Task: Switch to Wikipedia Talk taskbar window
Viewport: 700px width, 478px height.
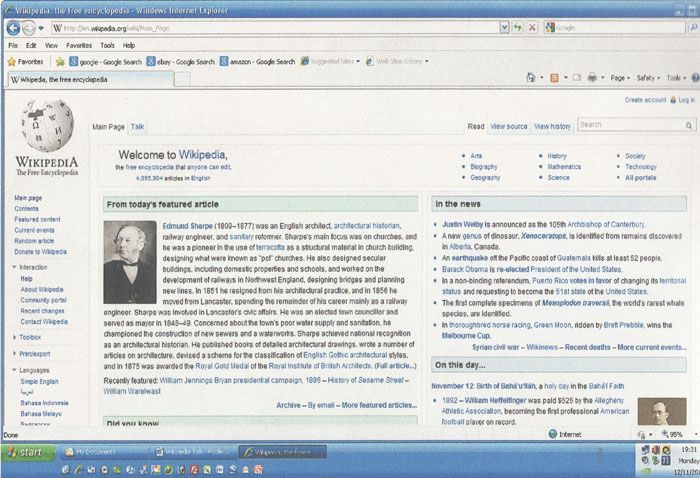Action: [x=193, y=452]
